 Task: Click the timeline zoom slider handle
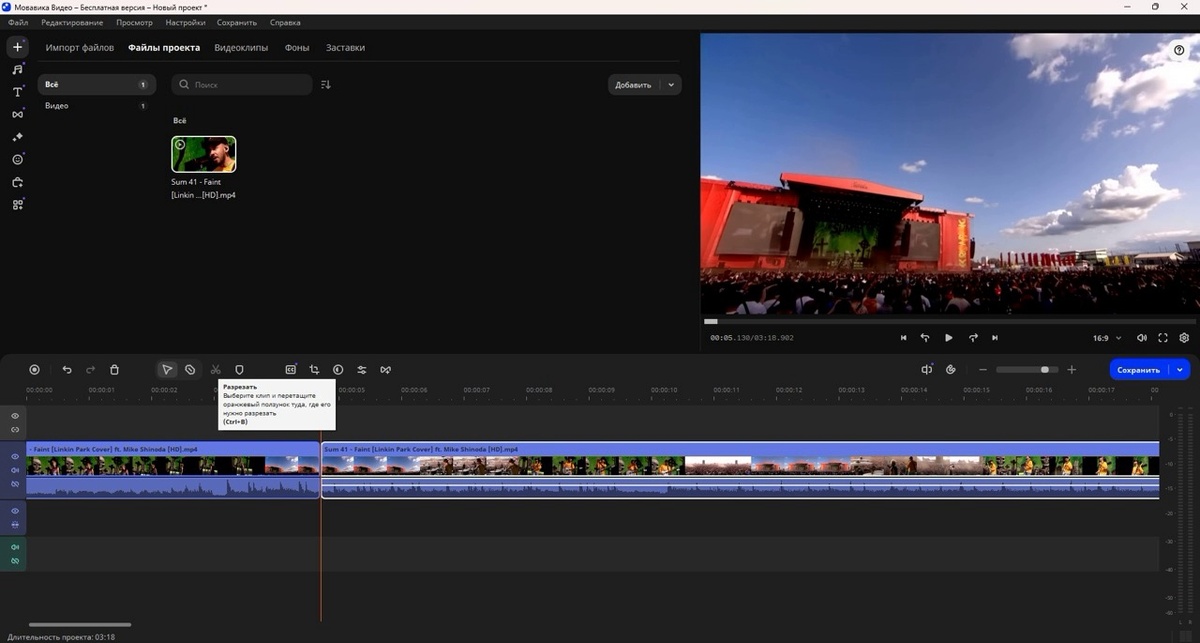pos(1045,370)
